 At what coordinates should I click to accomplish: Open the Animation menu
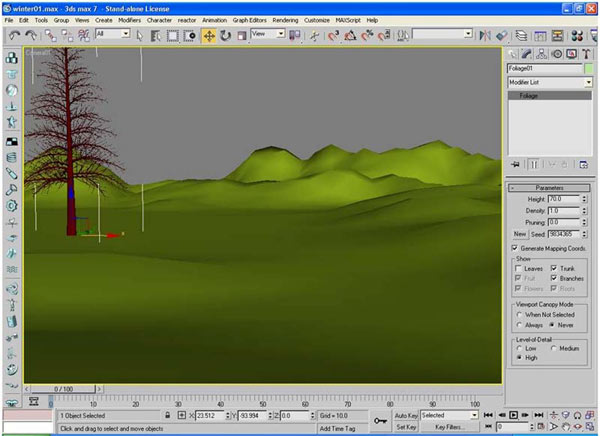(x=214, y=20)
